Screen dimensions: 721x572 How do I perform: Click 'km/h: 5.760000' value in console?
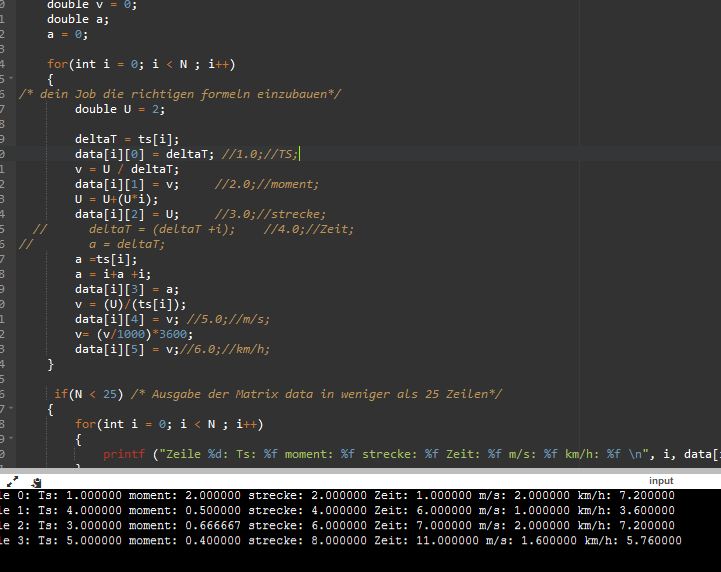[633, 541]
